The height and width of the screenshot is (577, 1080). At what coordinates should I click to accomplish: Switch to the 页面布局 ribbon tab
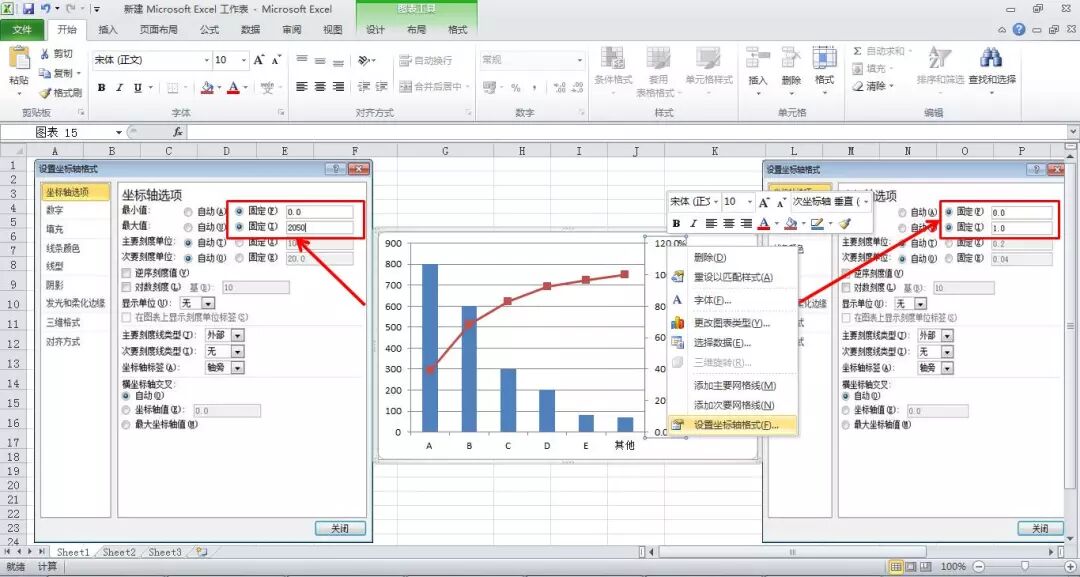(x=158, y=30)
